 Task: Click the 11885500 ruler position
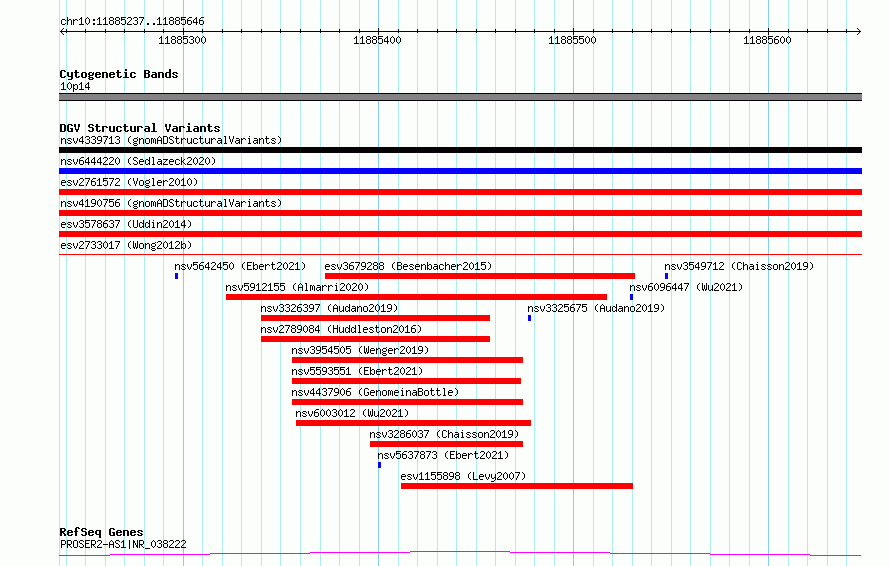click(x=572, y=40)
